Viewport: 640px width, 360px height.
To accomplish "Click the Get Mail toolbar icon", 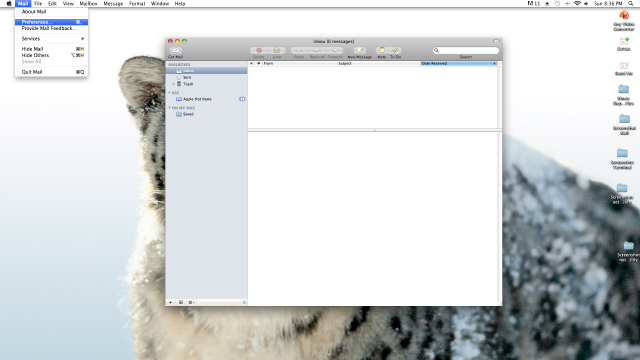I will pyautogui.click(x=176, y=50).
